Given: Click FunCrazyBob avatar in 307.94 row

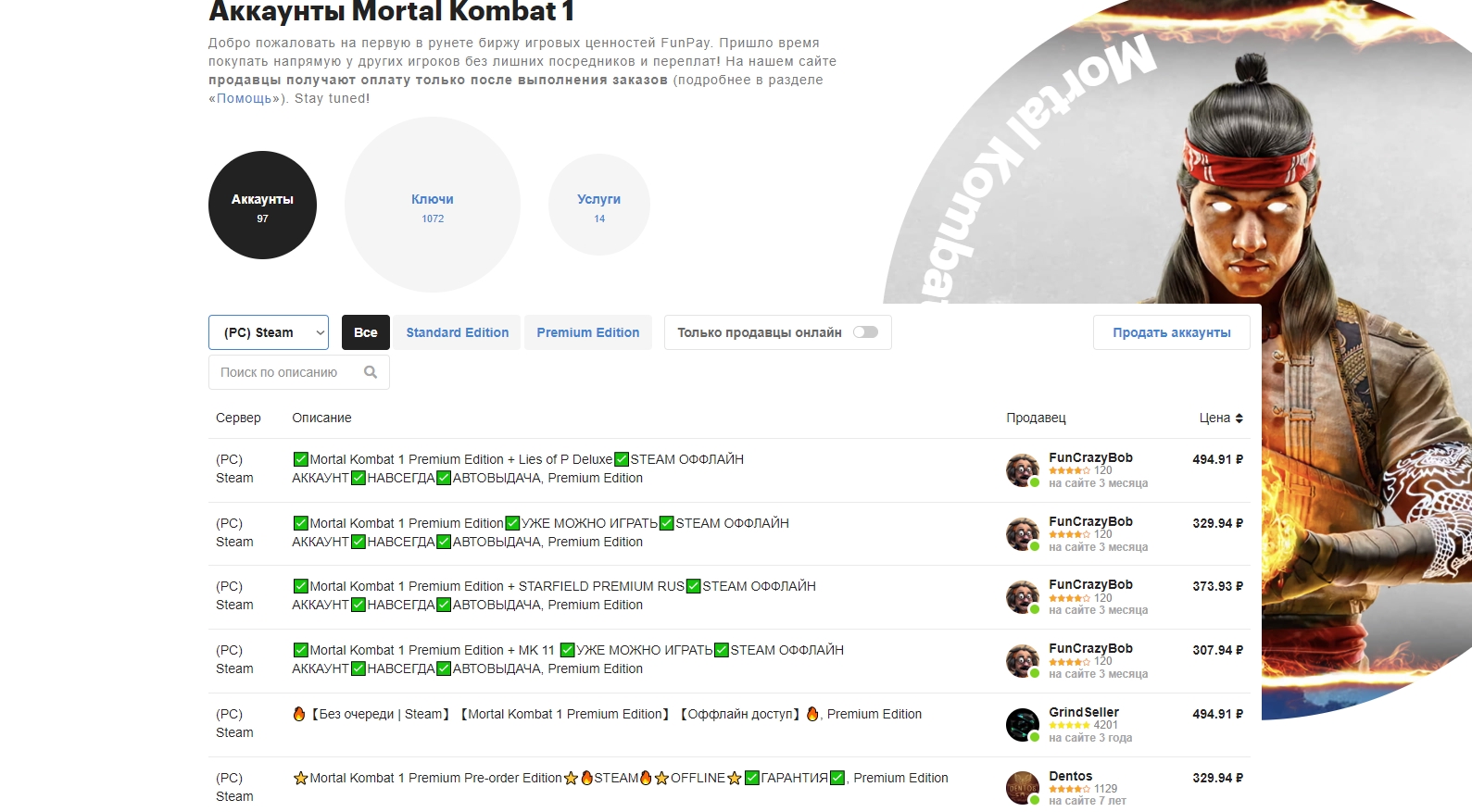Looking at the screenshot, I should pos(1023,661).
